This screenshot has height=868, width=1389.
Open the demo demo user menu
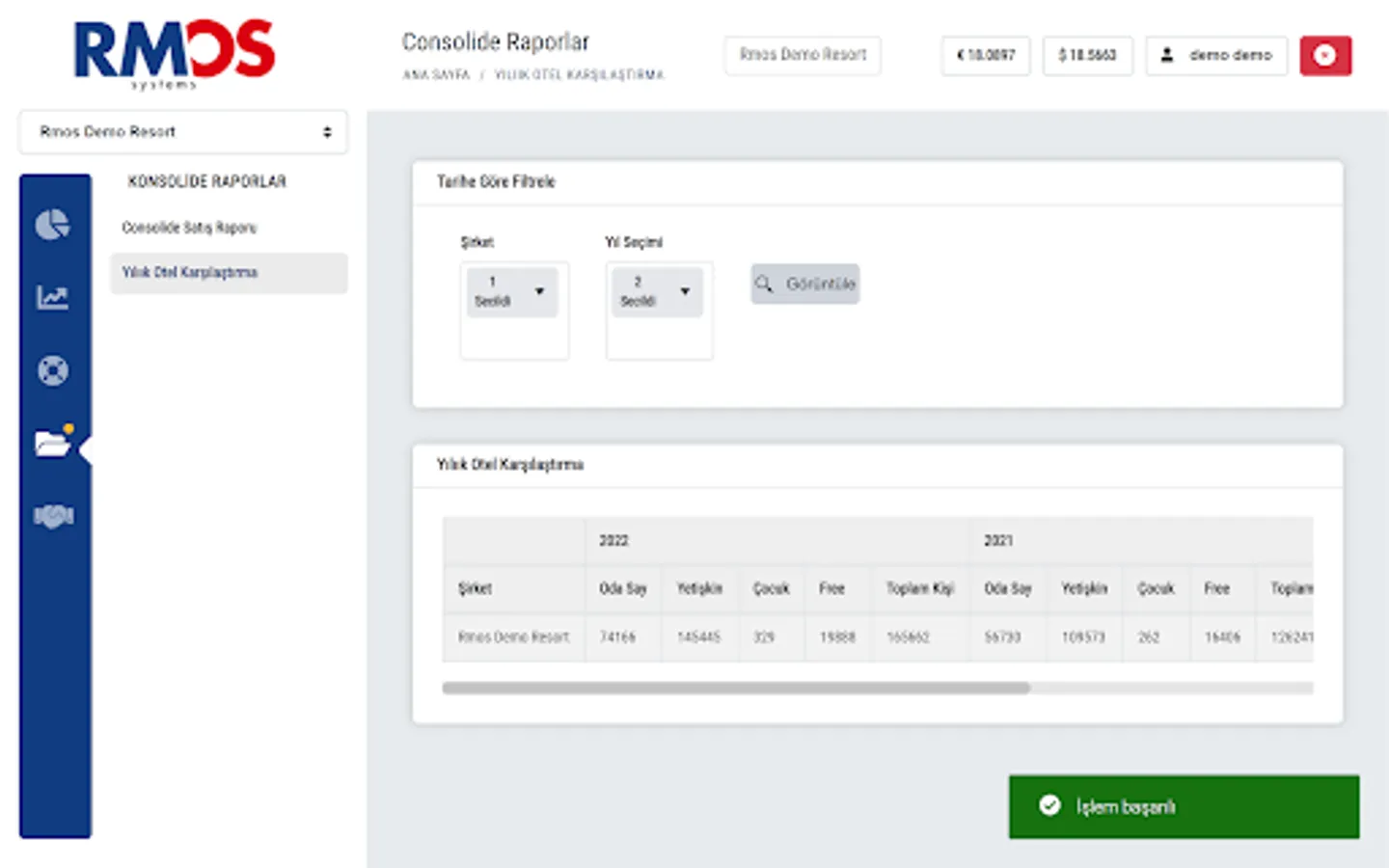(1216, 55)
